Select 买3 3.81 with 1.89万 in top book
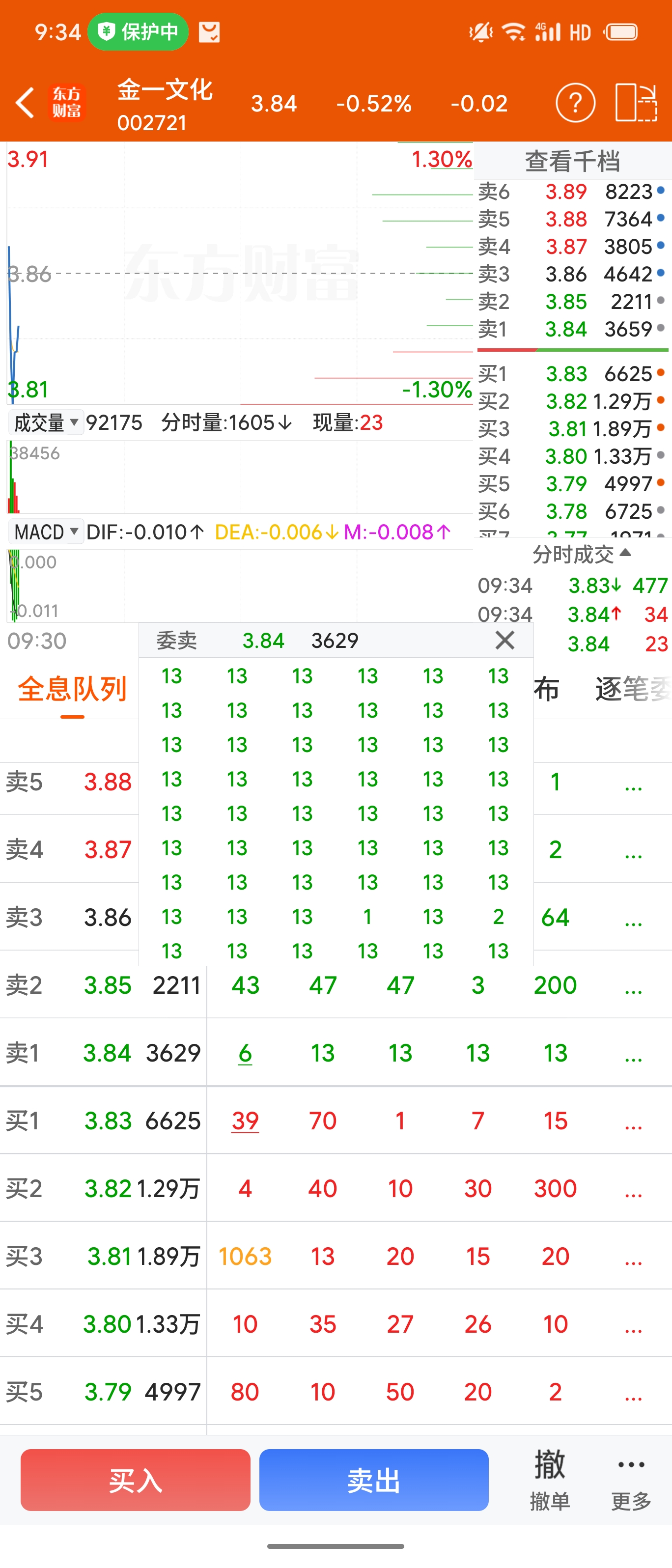Screen dimensions: 672x1568 [572, 428]
